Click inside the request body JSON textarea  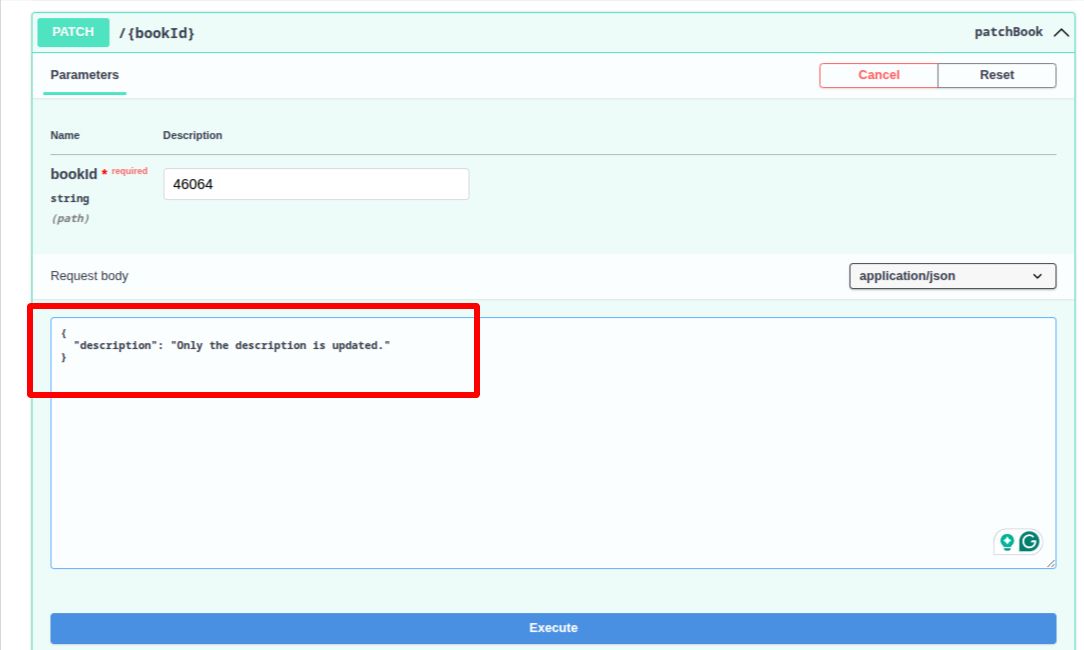pyautogui.click(x=553, y=443)
